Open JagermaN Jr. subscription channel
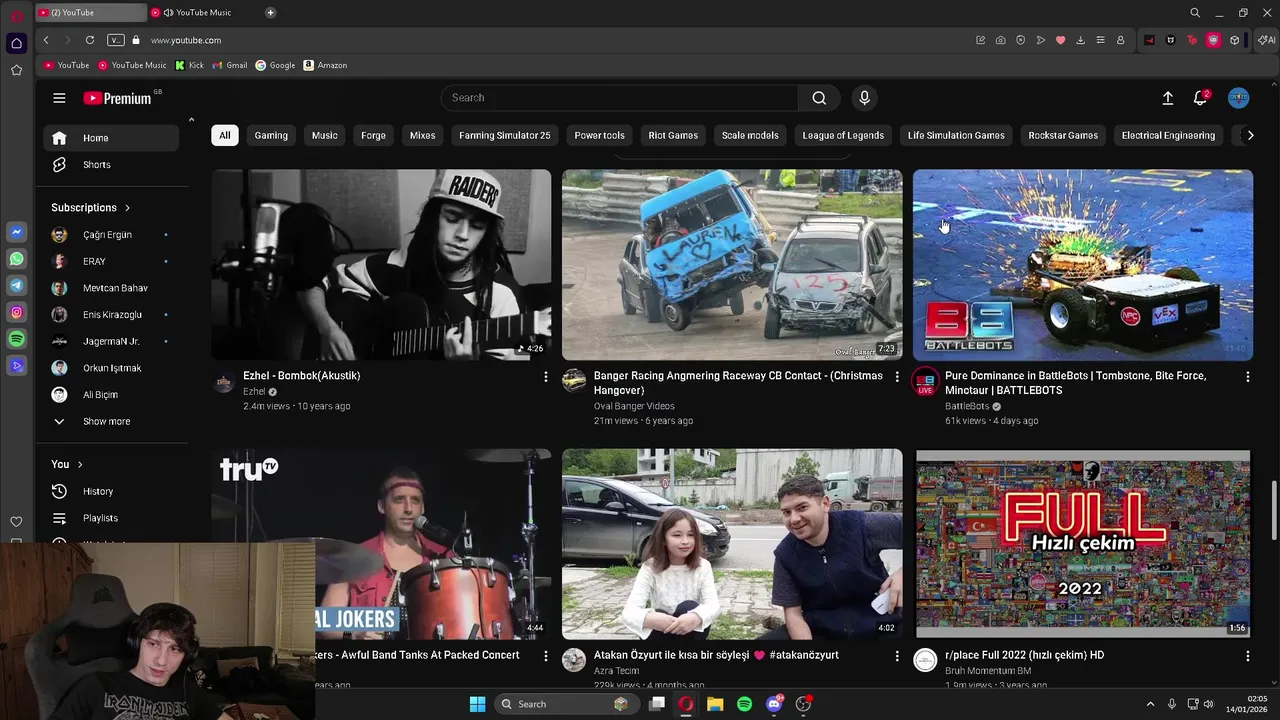Screen dimensions: 1280x720 coord(110,341)
